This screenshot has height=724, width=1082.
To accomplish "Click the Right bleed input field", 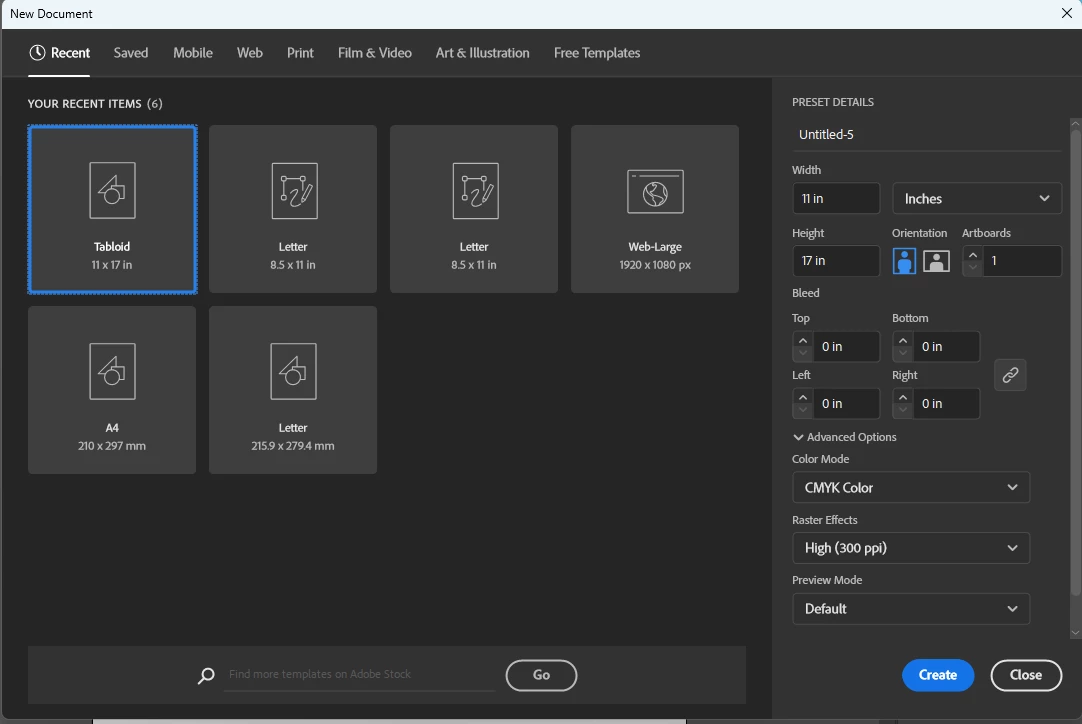I will 946,404.
